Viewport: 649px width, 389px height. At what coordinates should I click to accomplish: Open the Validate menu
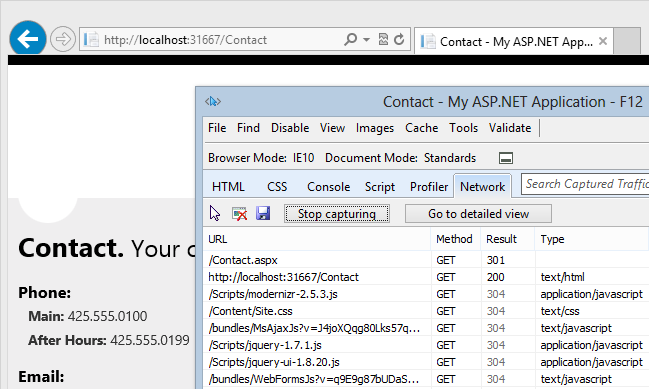510,128
